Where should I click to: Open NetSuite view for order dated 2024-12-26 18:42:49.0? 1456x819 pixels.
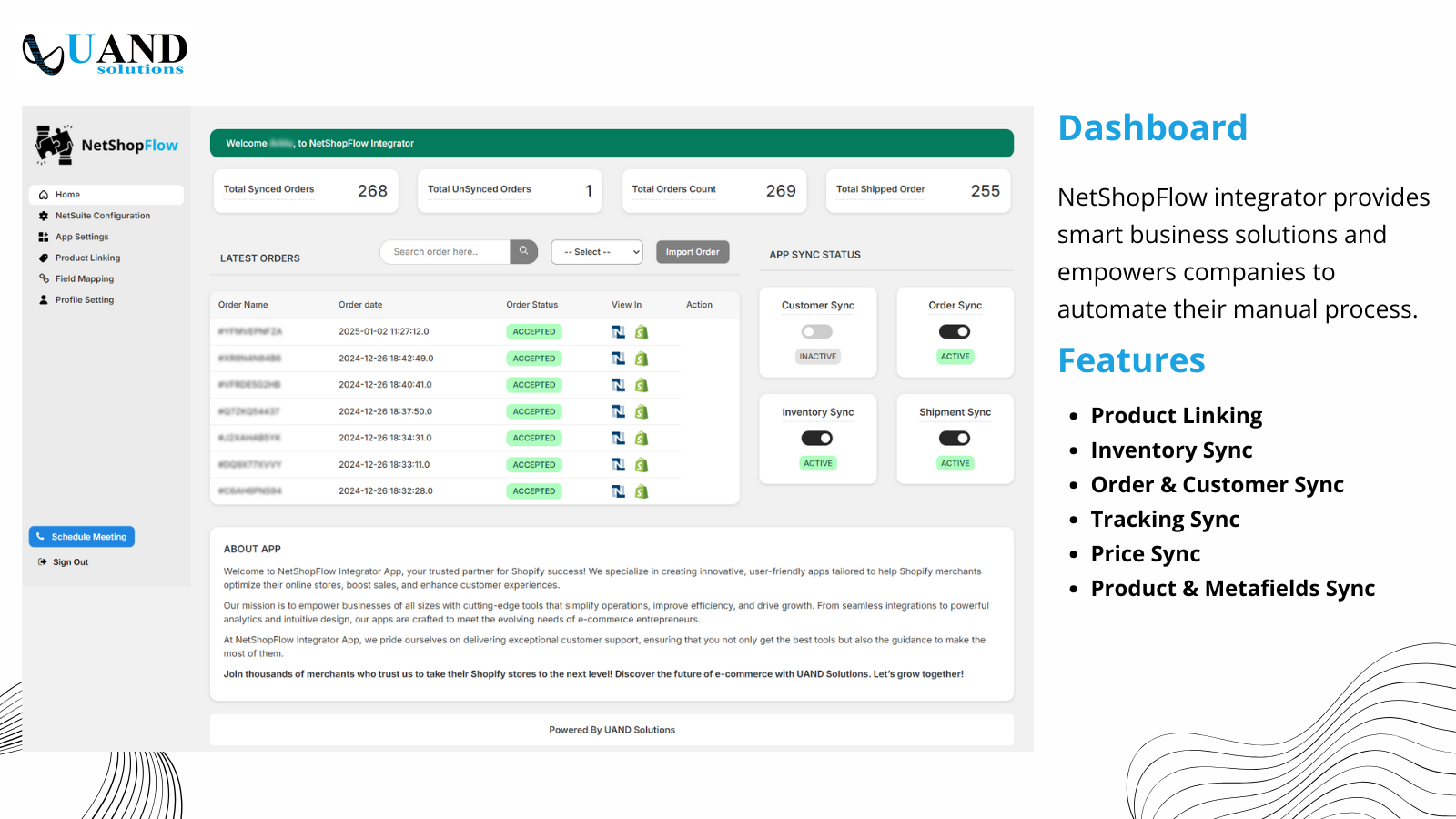pos(618,359)
